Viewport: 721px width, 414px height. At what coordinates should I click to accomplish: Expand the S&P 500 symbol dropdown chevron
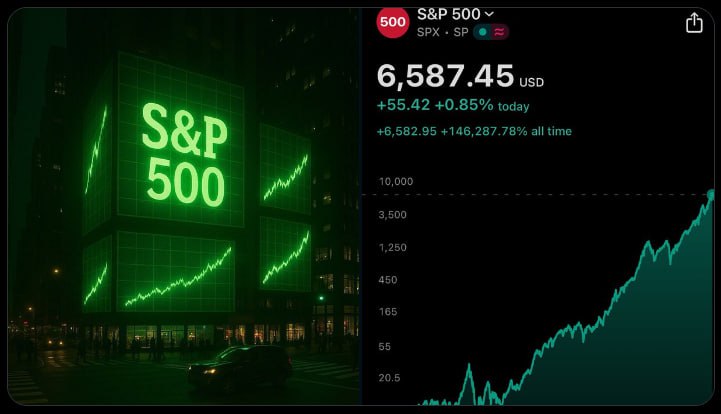tap(489, 14)
